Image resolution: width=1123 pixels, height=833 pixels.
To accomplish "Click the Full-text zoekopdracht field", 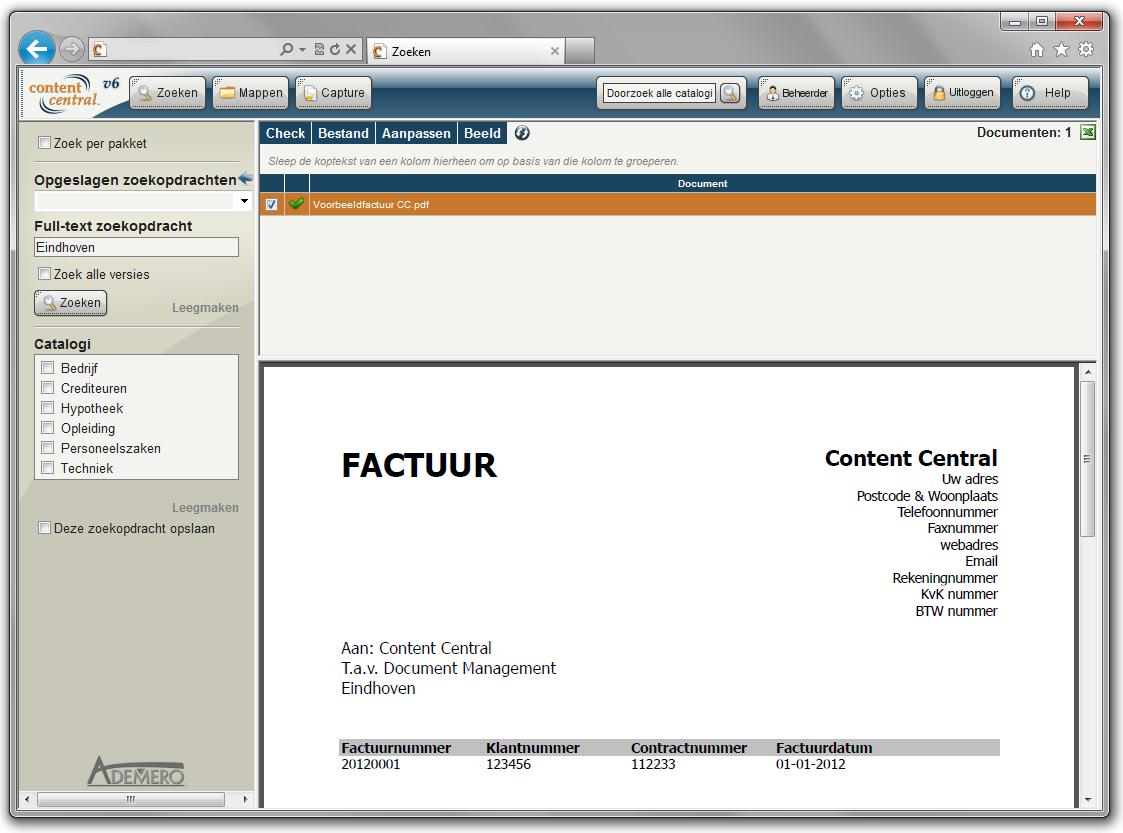I will [136, 247].
